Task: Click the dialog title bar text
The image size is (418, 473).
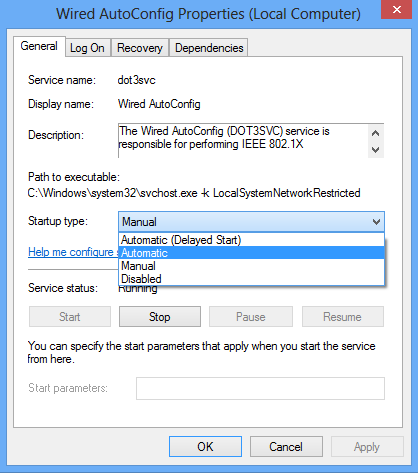Action: pyautogui.click(x=208, y=14)
